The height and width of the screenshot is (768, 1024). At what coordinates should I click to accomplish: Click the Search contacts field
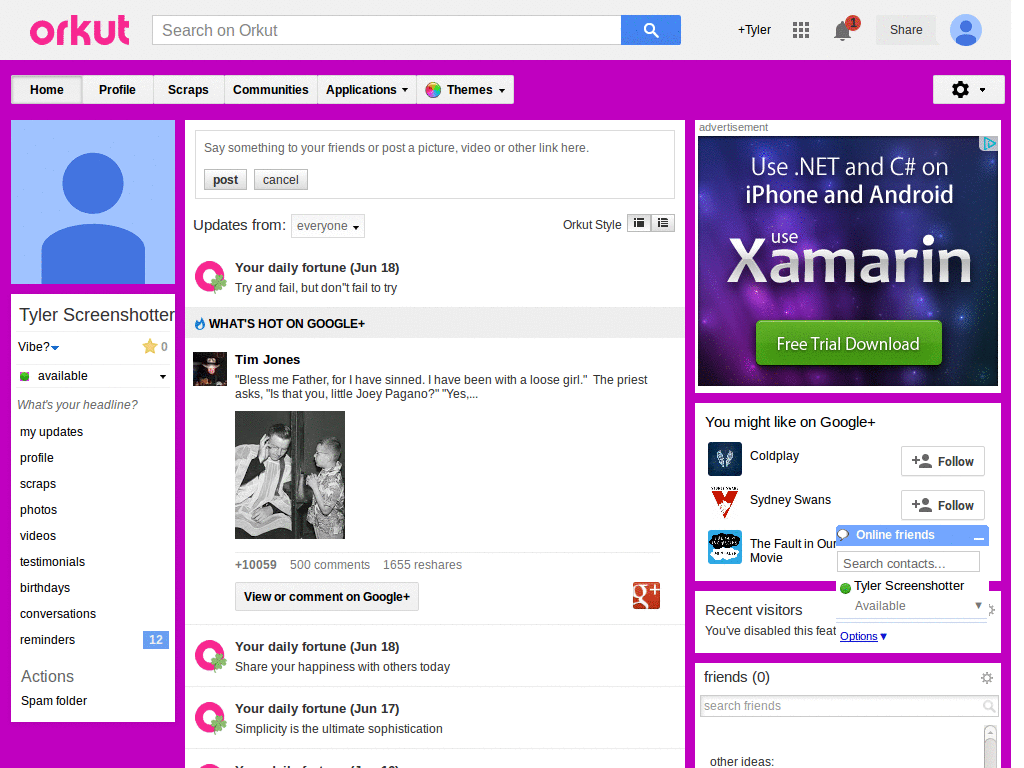pos(908,563)
